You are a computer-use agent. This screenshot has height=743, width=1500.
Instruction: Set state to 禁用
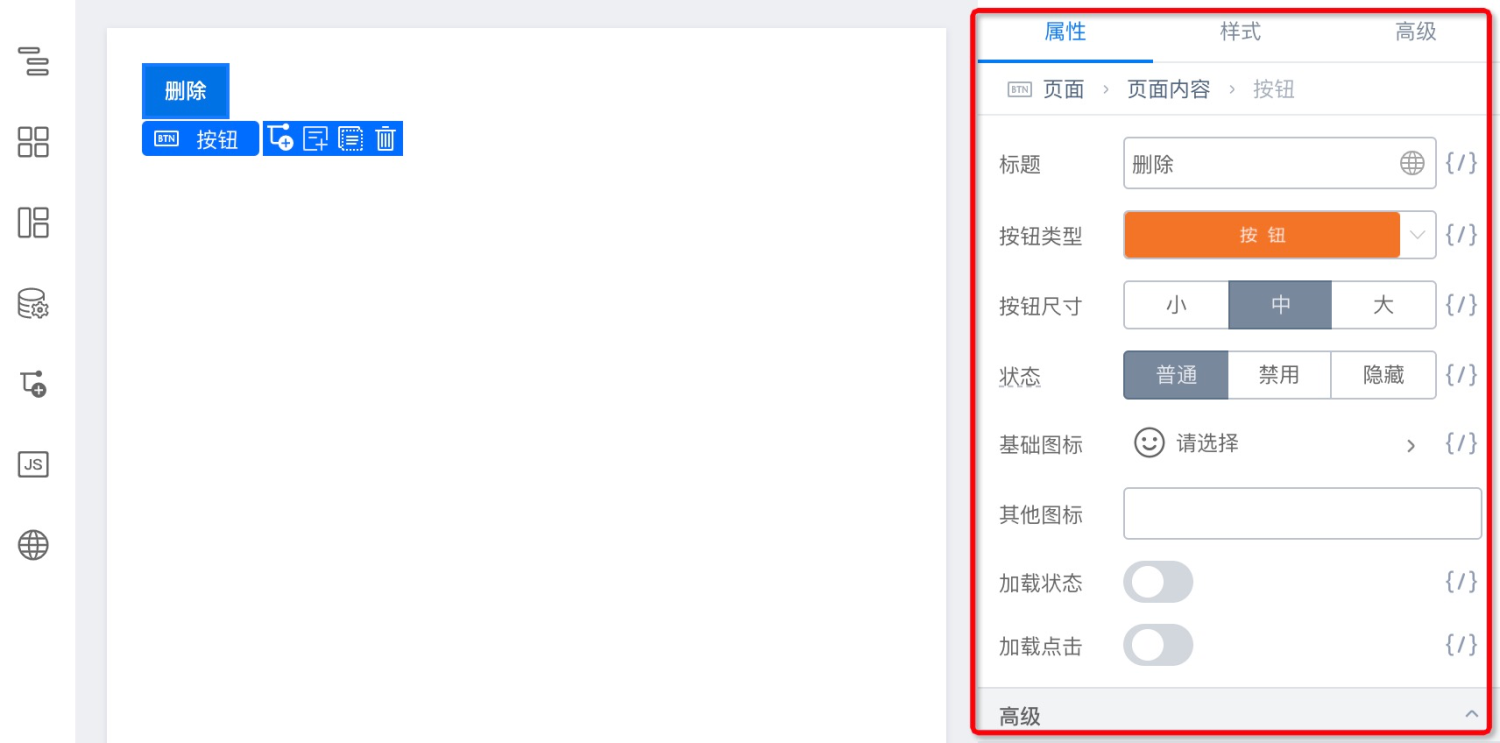pyautogui.click(x=1279, y=375)
